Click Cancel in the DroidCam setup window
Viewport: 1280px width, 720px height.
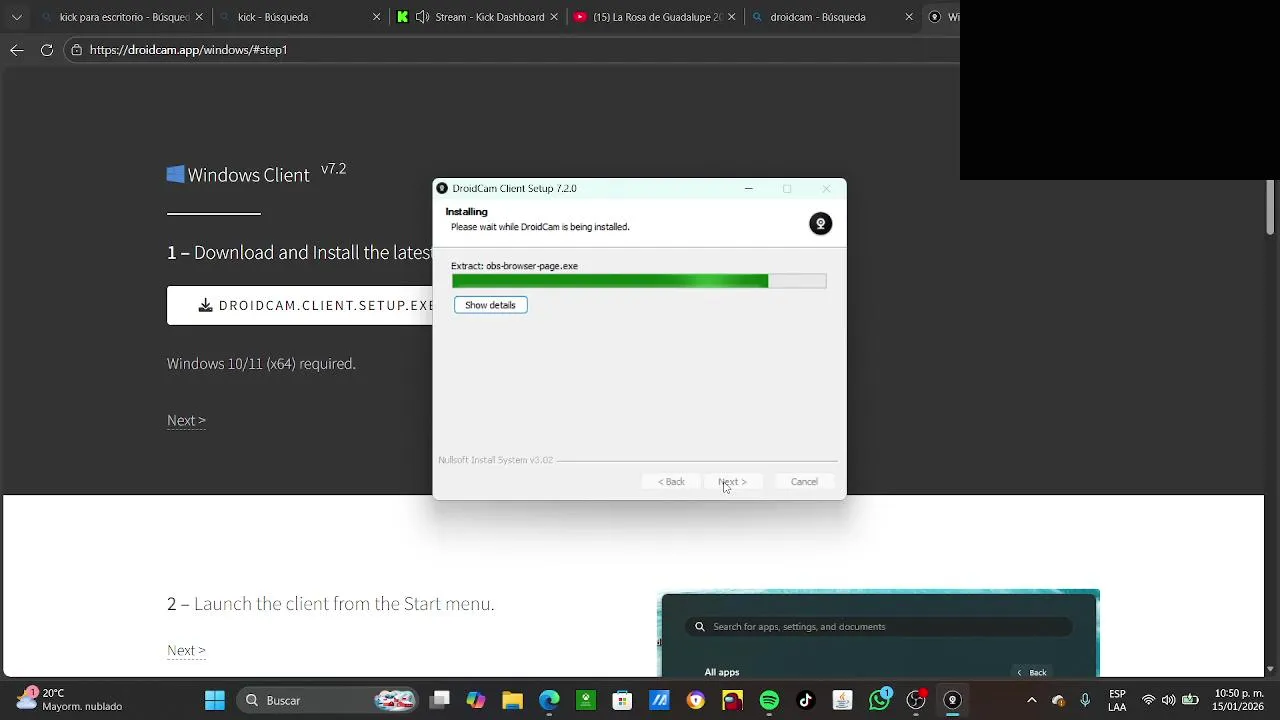coord(804,482)
